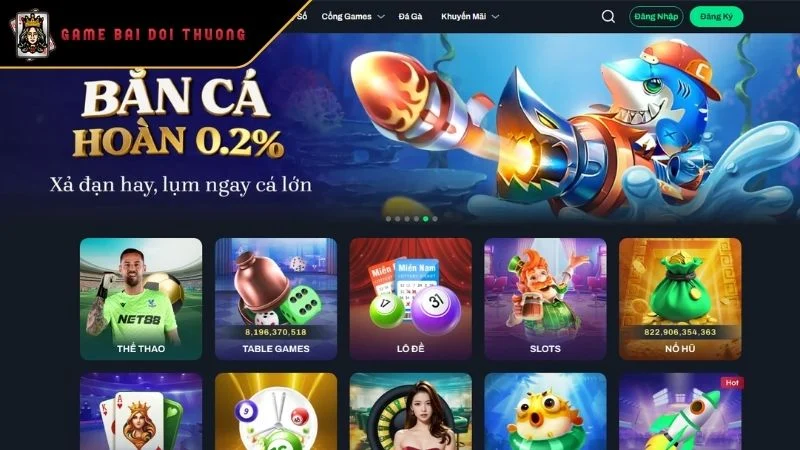
Task: Open the Đá Gà menu item
Action: click(410, 16)
